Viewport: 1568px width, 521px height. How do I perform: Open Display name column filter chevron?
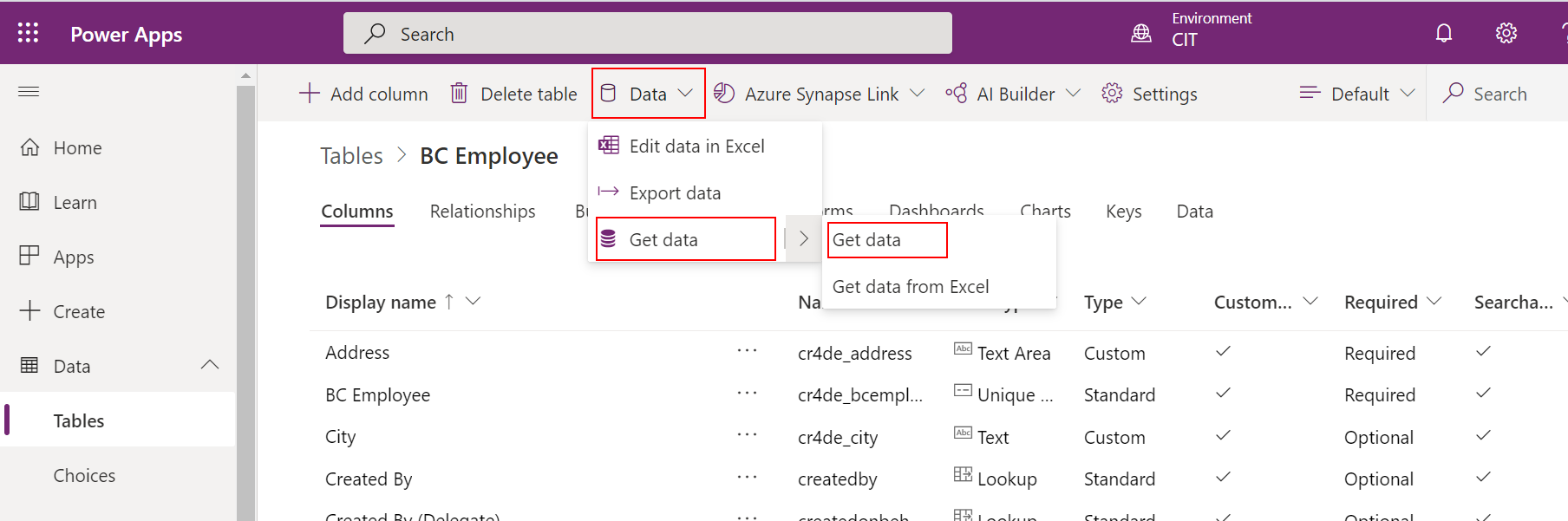pyautogui.click(x=473, y=301)
